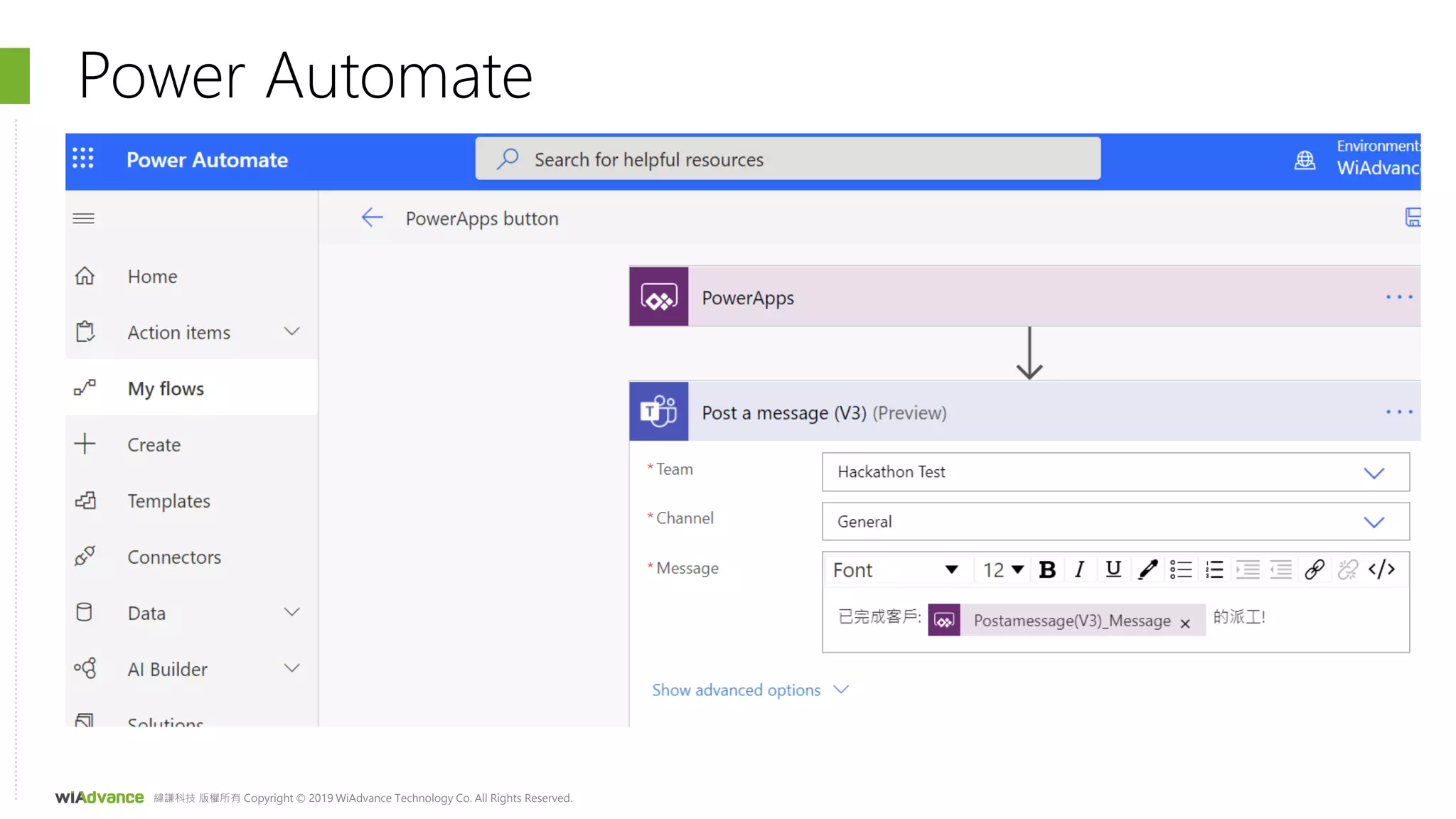Click the Underline formatting icon
1456x819 pixels.
click(1113, 569)
